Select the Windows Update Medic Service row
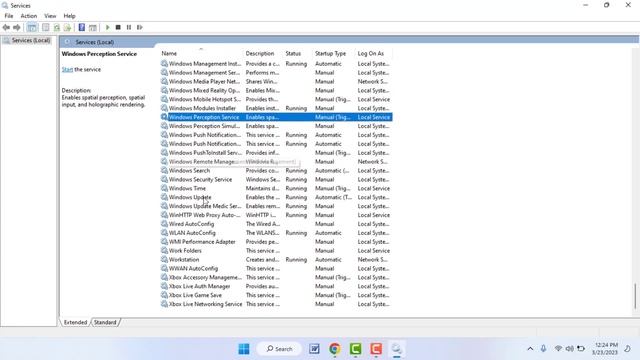The height and width of the screenshot is (360, 640). coord(276,206)
